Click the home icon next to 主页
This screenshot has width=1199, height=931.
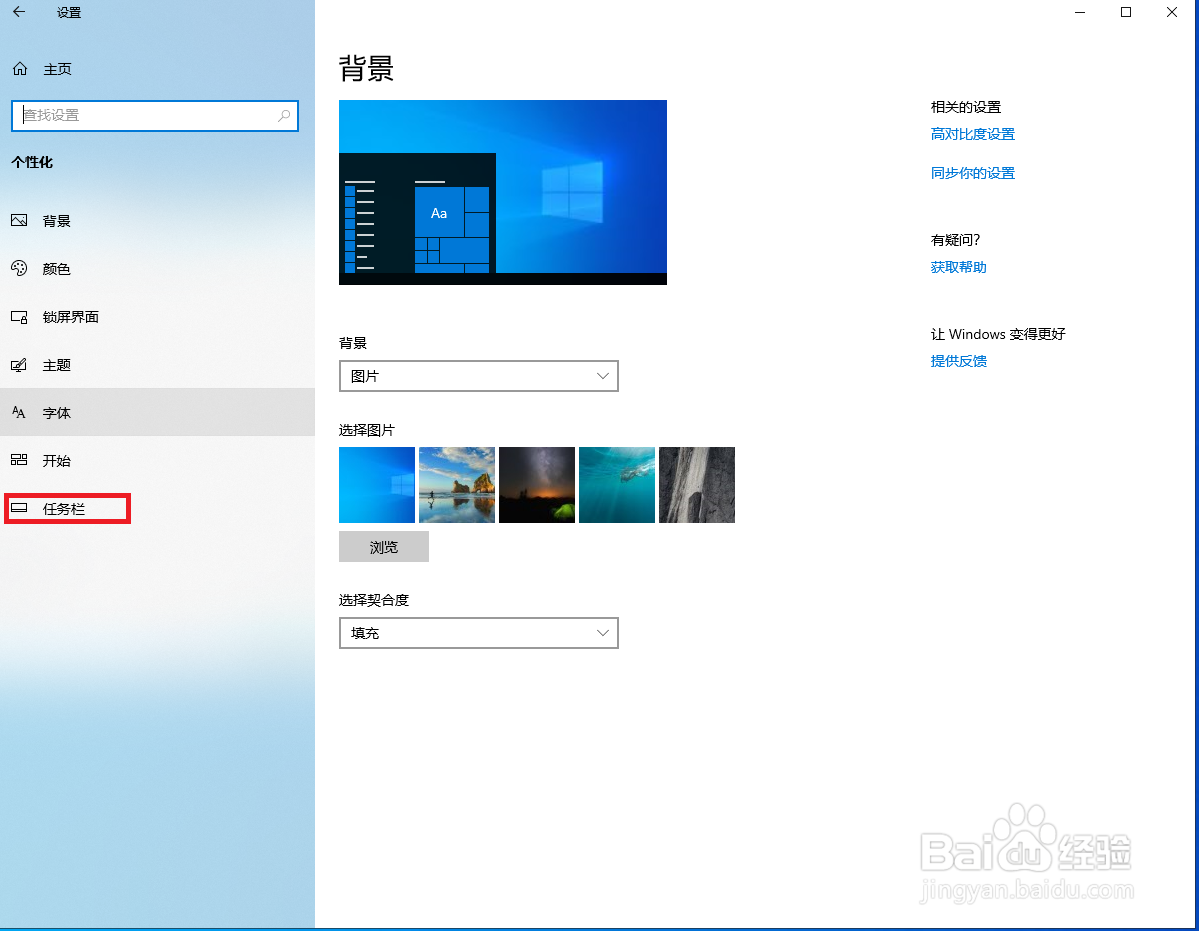pyautogui.click(x=19, y=68)
